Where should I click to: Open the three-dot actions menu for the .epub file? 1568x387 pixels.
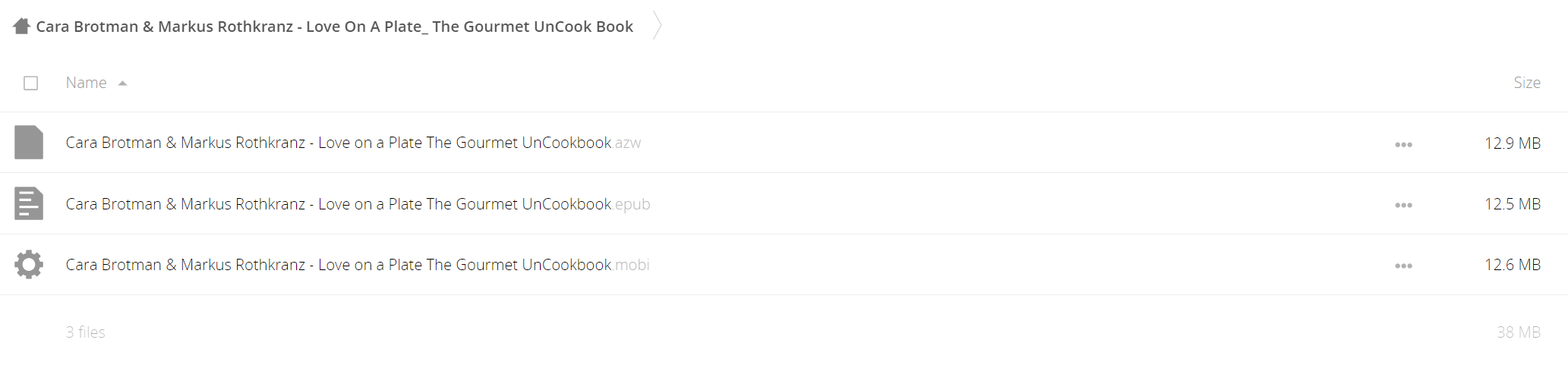click(1403, 205)
